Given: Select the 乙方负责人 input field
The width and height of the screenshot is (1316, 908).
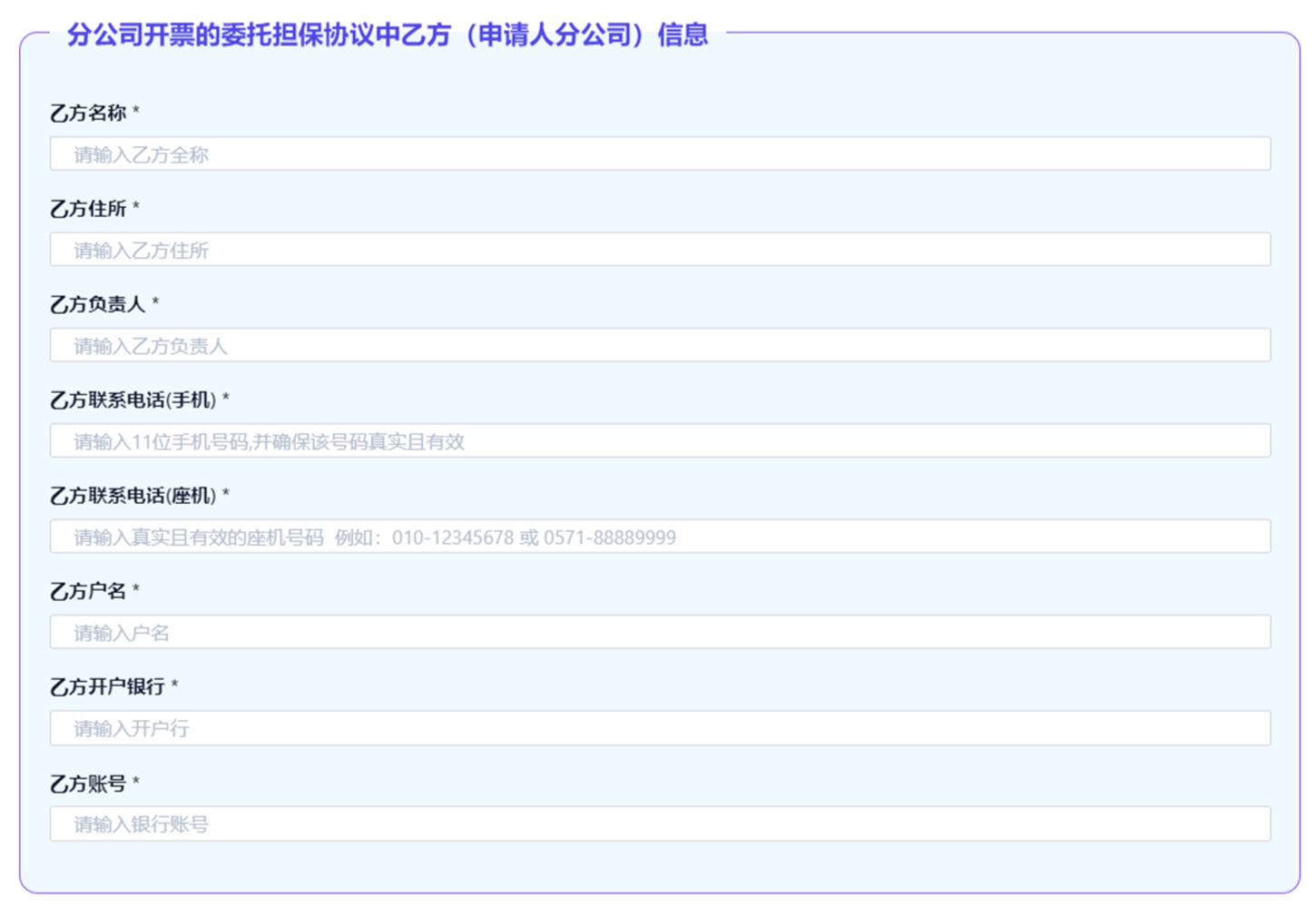Looking at the screenshot, I should point(660,346).
